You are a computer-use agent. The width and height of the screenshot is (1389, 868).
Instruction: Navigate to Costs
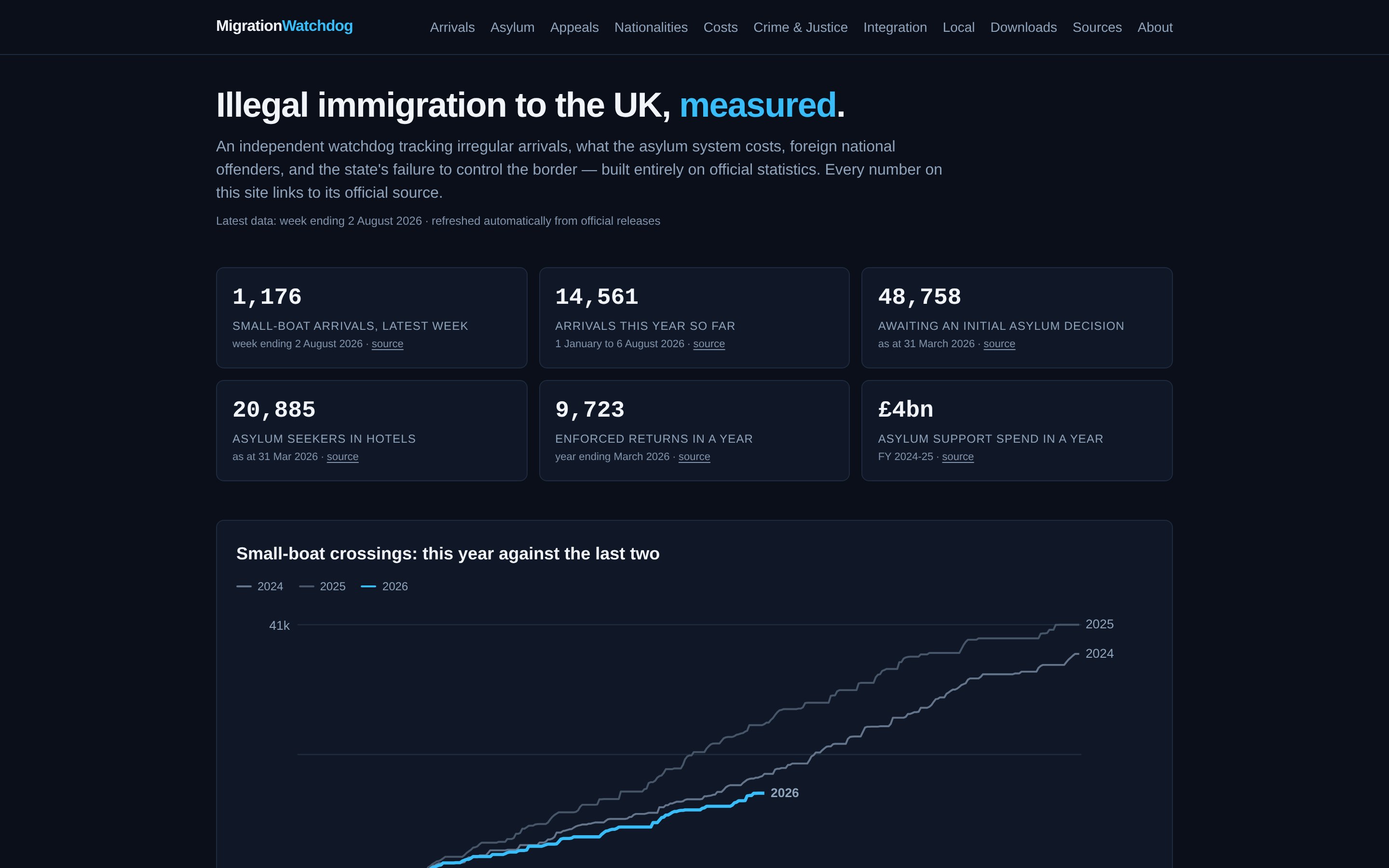click(721, 27)
